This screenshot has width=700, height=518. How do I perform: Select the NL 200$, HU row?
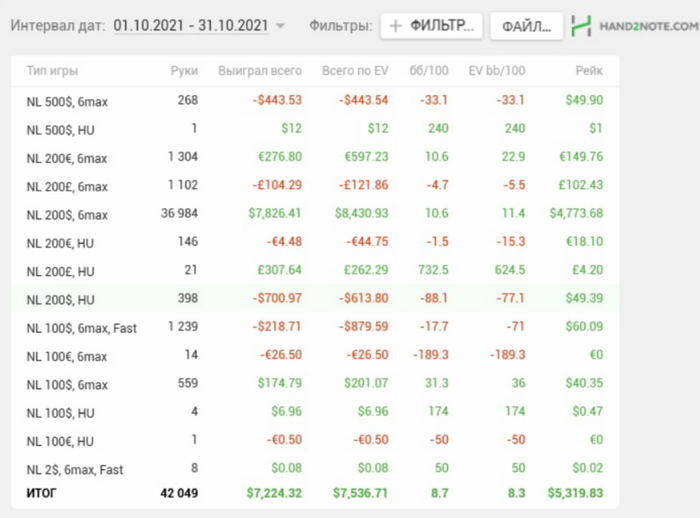click(315, 298)
